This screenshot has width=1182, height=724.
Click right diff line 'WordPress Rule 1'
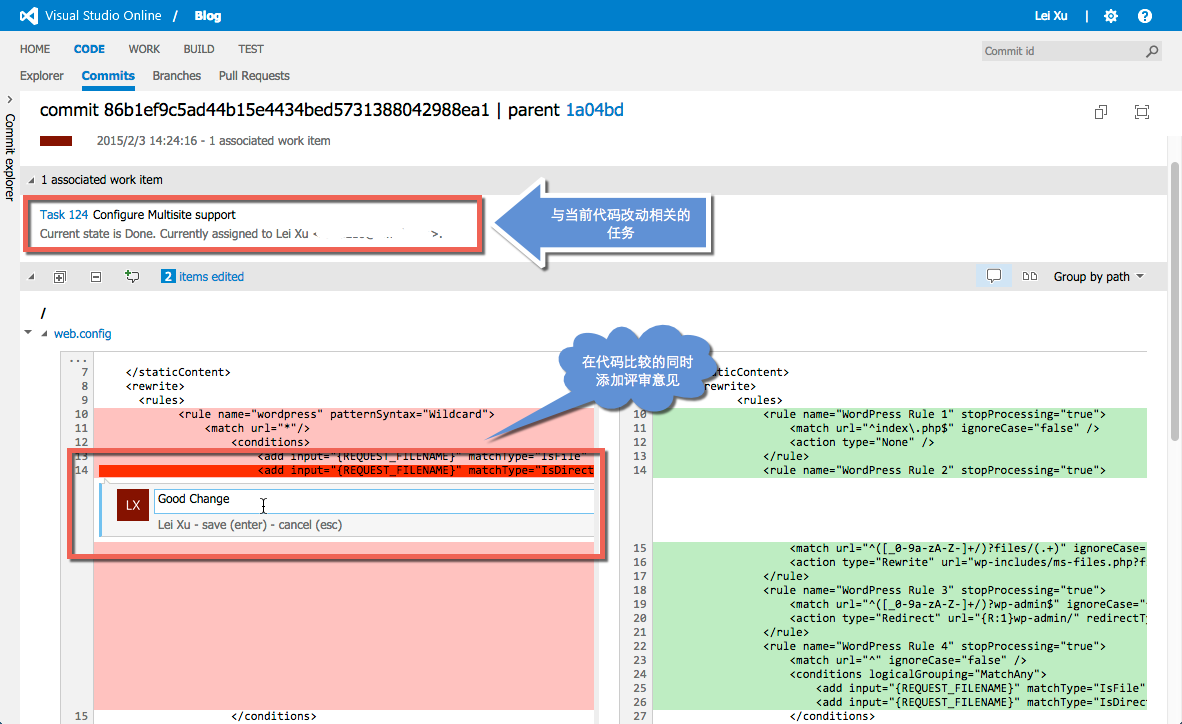pos(934,414)
